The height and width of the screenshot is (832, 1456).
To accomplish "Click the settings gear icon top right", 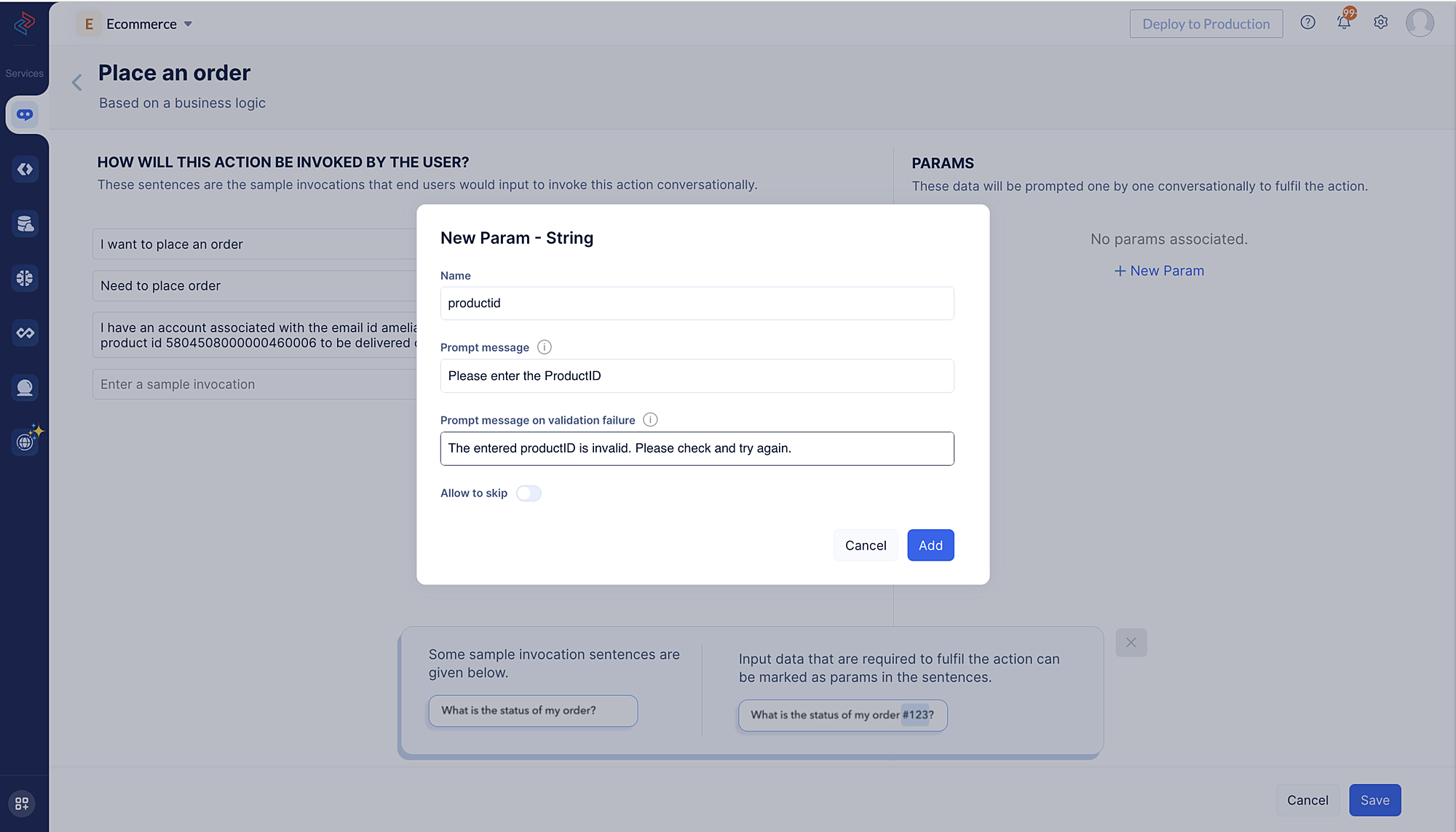I will (x=1381, y=23).
